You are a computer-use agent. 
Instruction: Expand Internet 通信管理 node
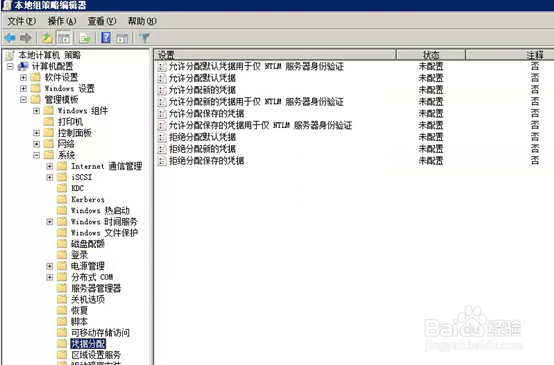(49, 166)
